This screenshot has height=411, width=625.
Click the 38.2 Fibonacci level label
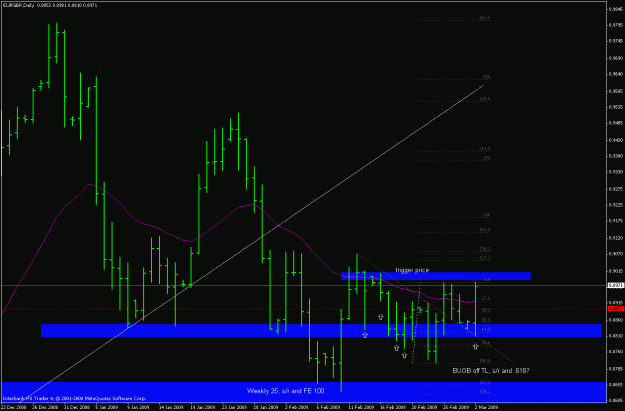pyautogui.click(x=486, y=310)
